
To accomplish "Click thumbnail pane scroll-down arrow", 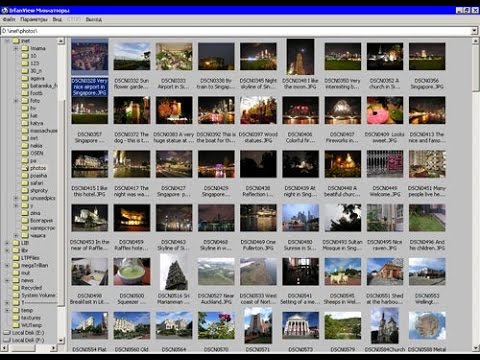I will point(476,348).
